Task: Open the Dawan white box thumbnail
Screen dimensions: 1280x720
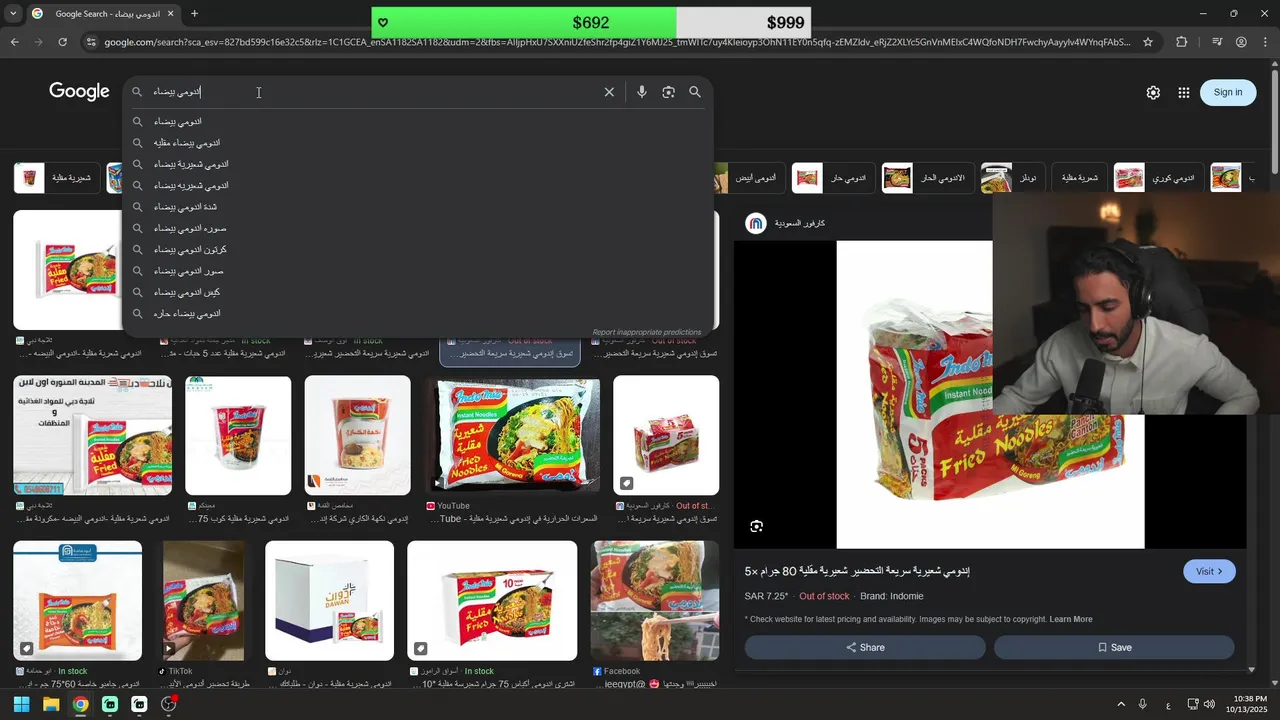Action: (329, 600)
